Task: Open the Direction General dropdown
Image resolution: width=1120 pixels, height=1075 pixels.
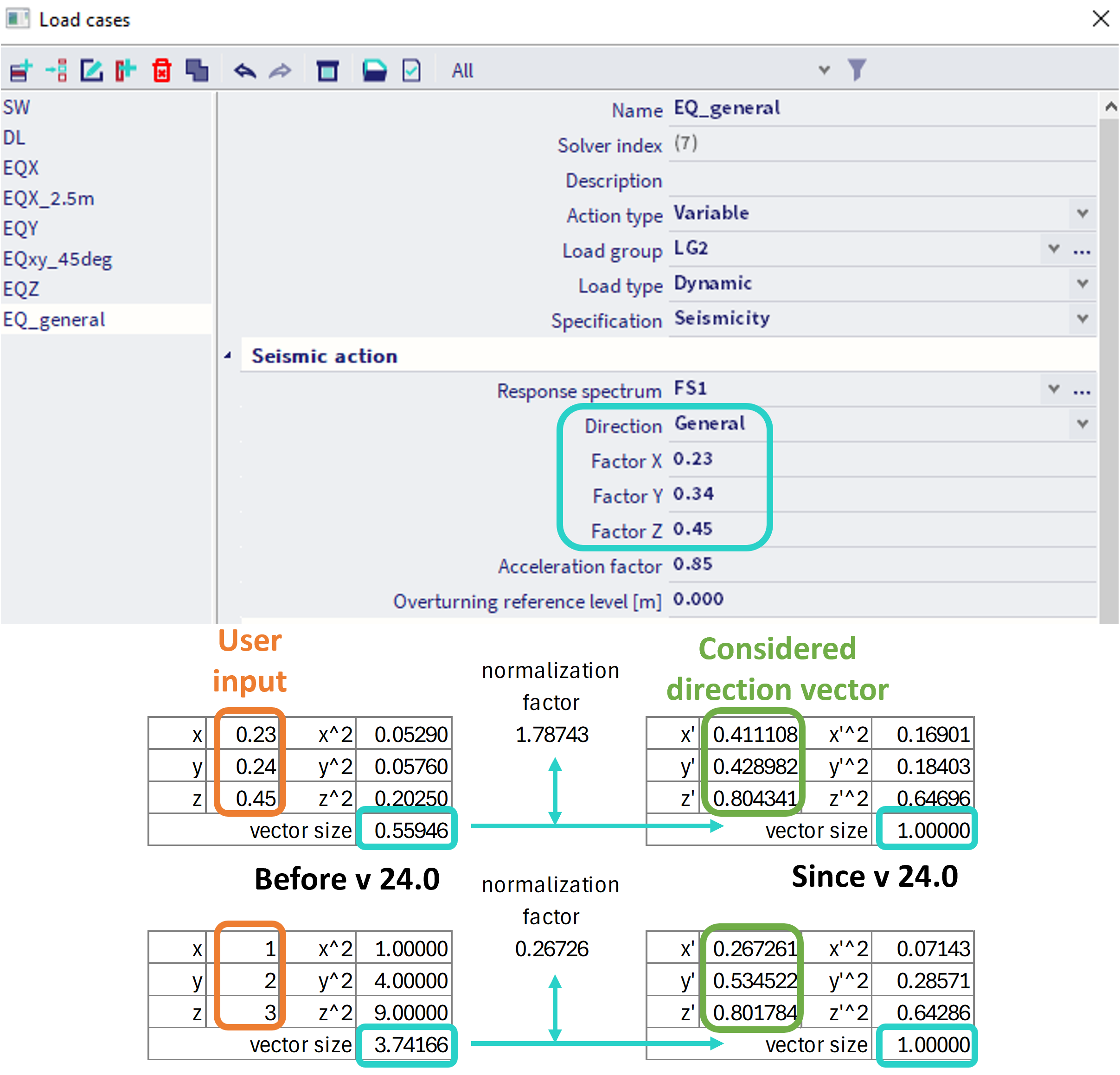Action: tap(1082, 423)
